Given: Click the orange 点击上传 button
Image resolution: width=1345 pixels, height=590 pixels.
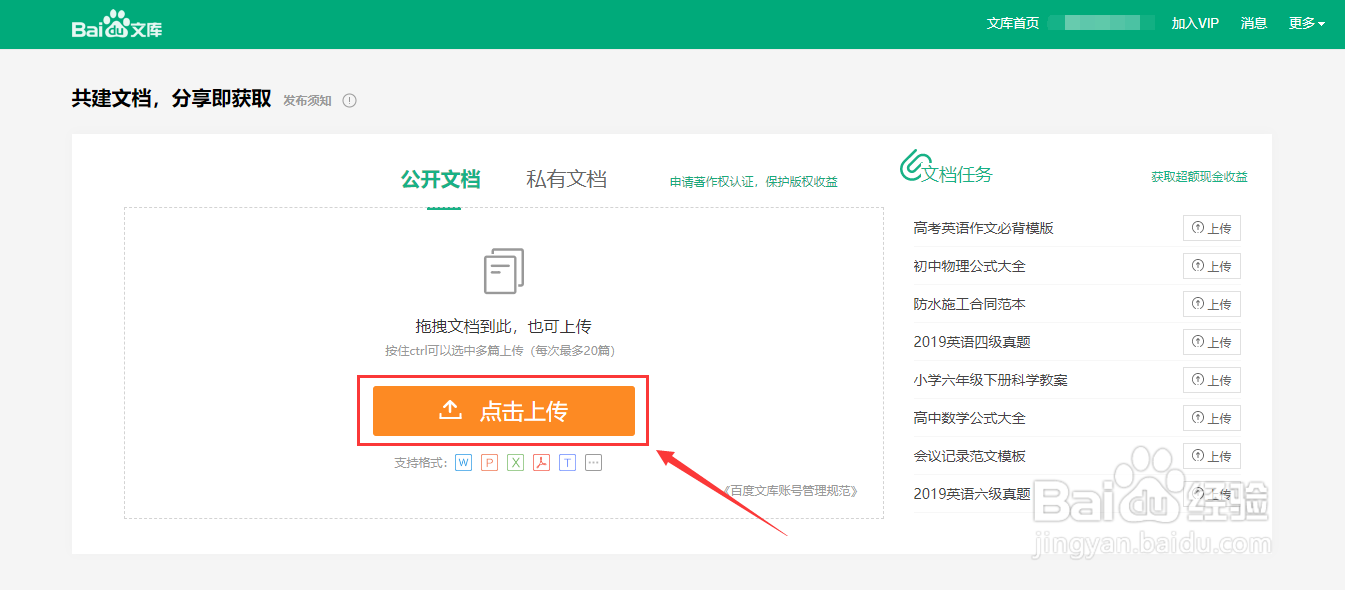Looking at the screenshot, I should point(503,410).
